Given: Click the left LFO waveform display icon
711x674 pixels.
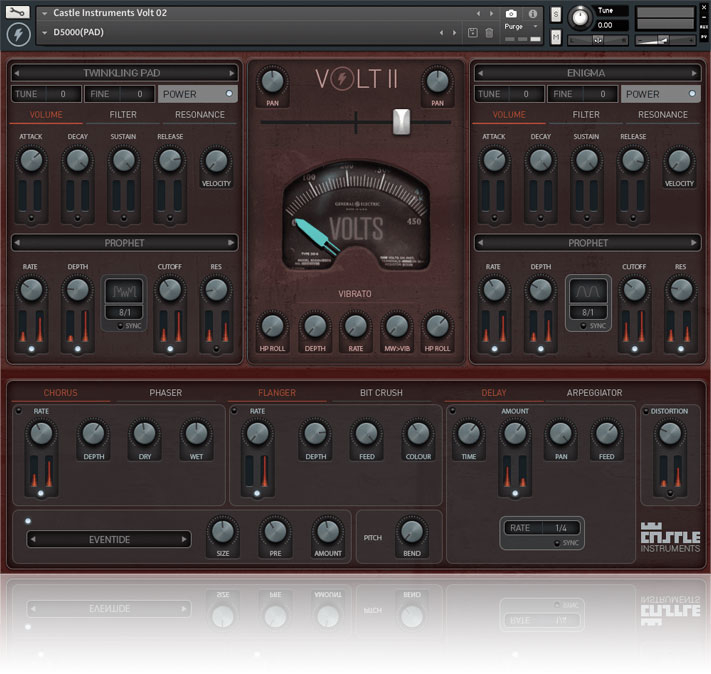Looking at the screenshot, I should coord(127,292).
